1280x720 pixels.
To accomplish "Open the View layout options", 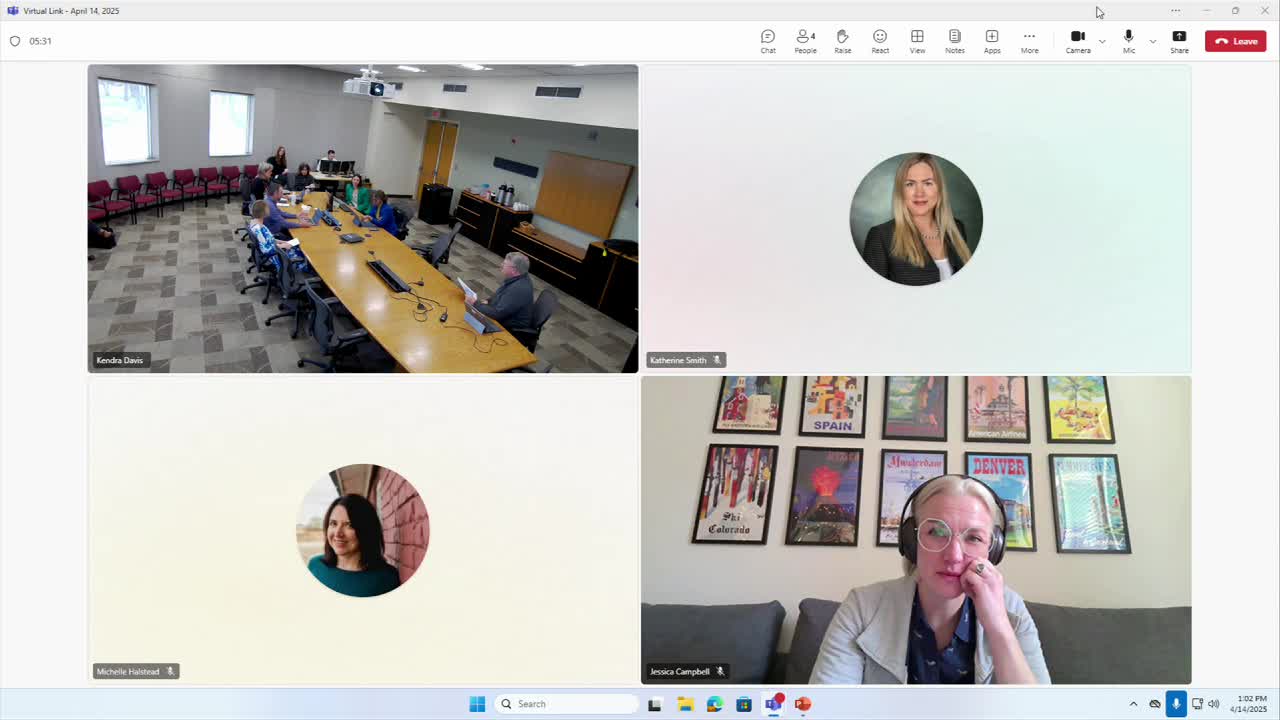I will click(x=917, y=41).
